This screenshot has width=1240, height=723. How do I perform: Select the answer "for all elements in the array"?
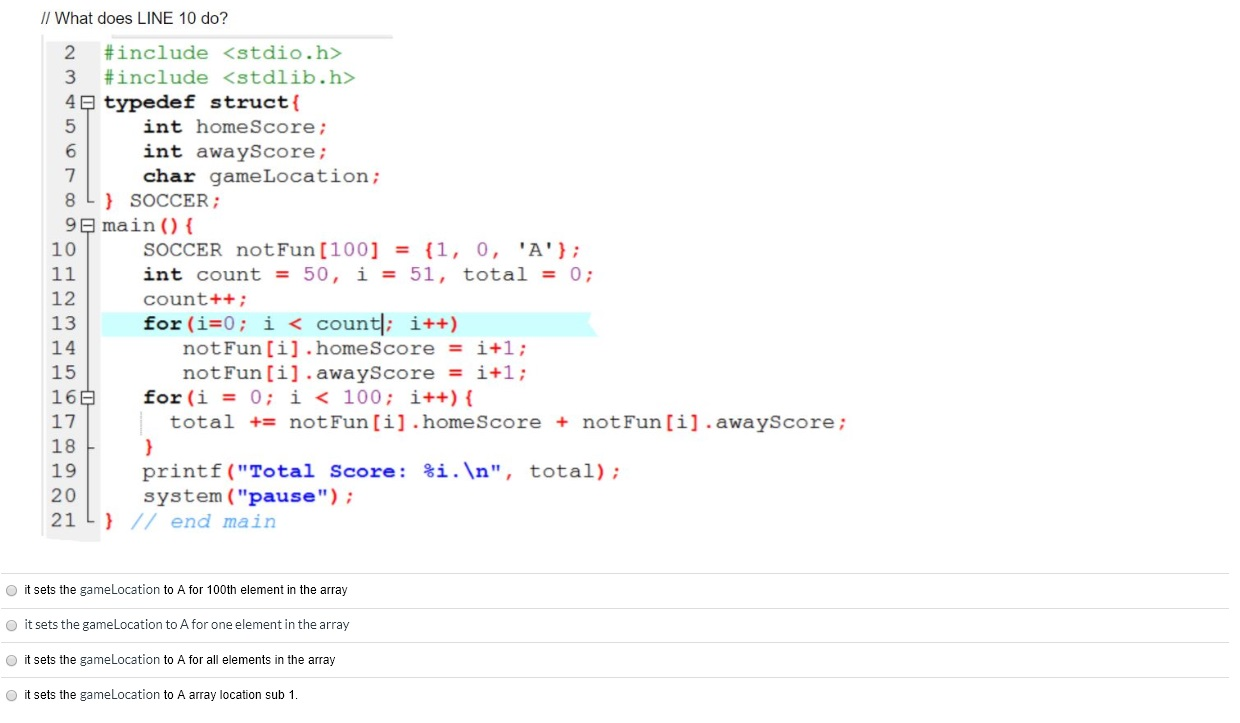click(11, 660)
